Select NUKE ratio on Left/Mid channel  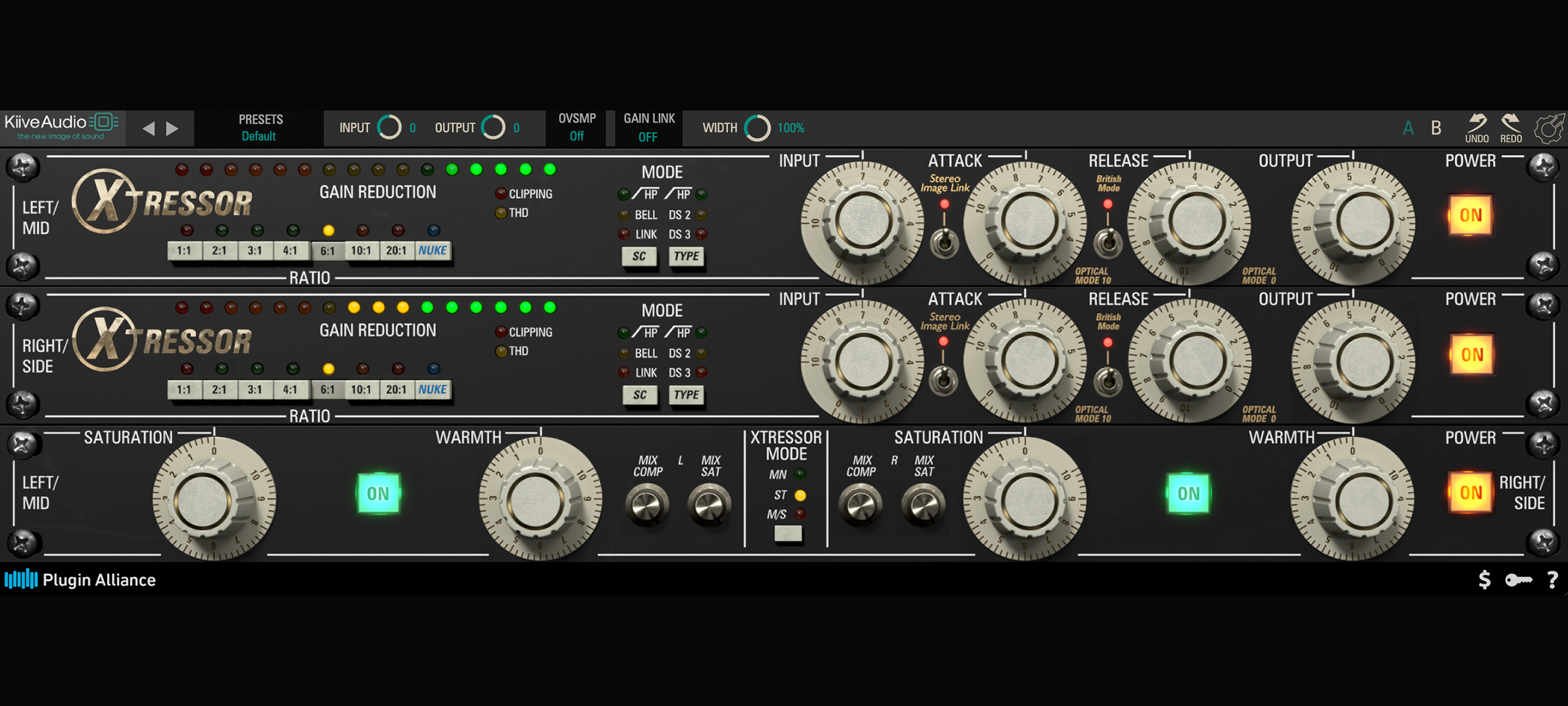point(433,251)
